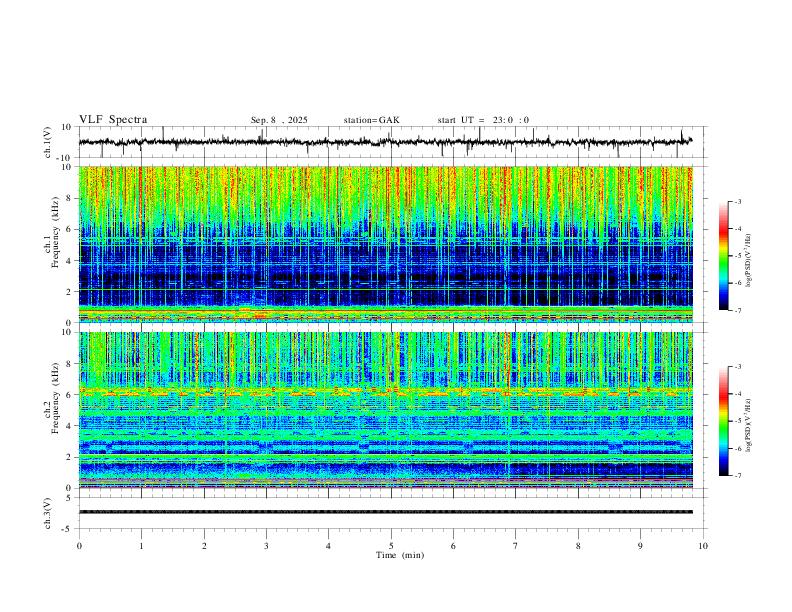This screenshot has height=612, width=792.
Task: Click the ch.1 waveform trace
Action: pos(385,142)
